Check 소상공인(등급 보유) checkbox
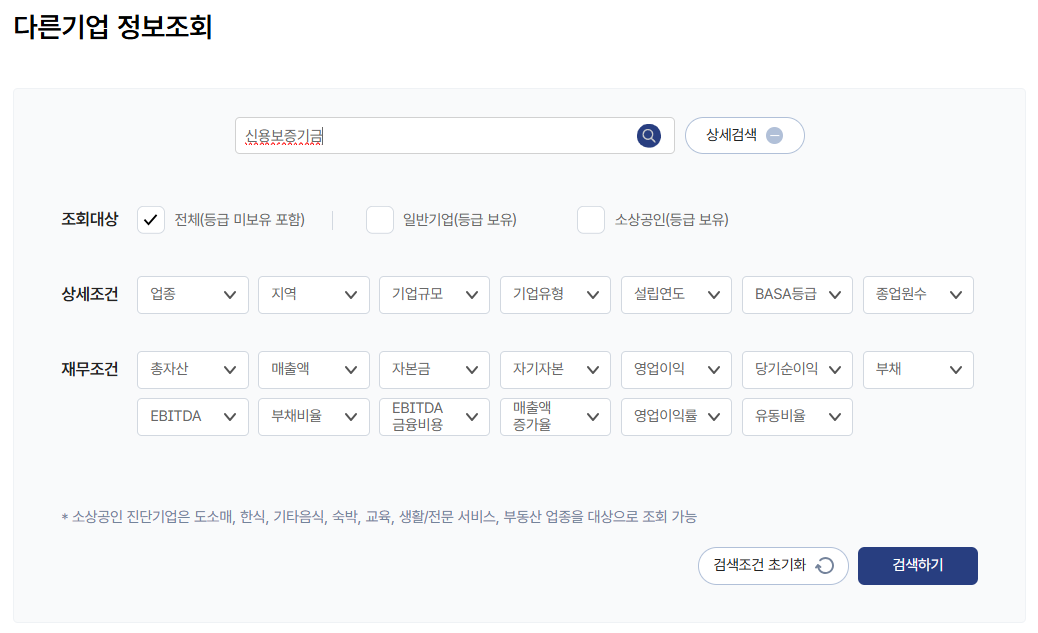 [591, 219]
